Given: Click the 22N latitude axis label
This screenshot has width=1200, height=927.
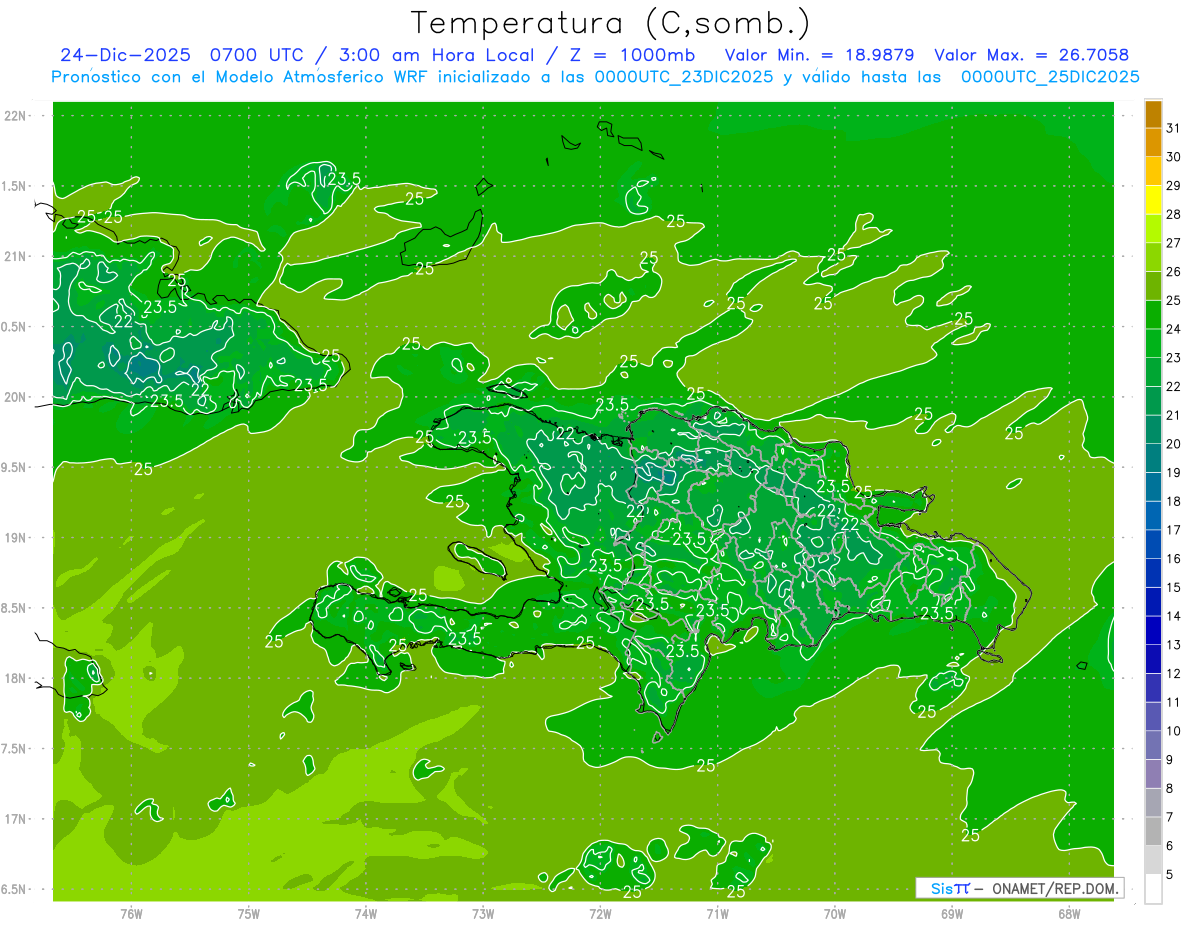Looking at the screenshot, I should [17, 116].
